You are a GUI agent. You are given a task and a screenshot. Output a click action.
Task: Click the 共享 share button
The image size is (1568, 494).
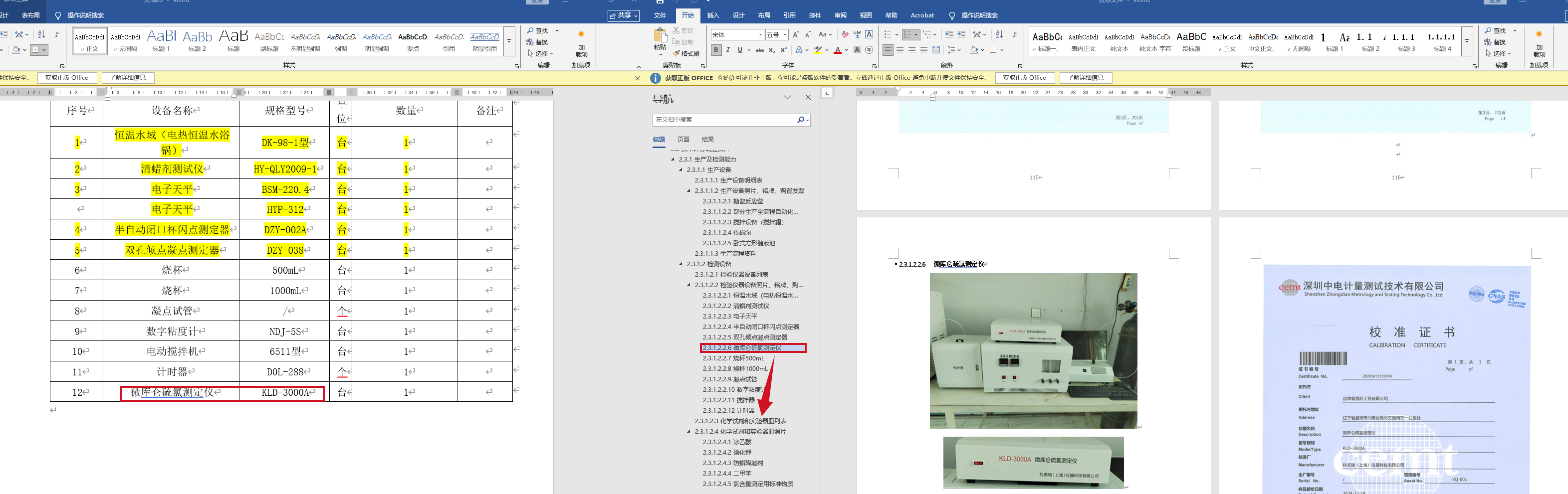tap(623, 15)
